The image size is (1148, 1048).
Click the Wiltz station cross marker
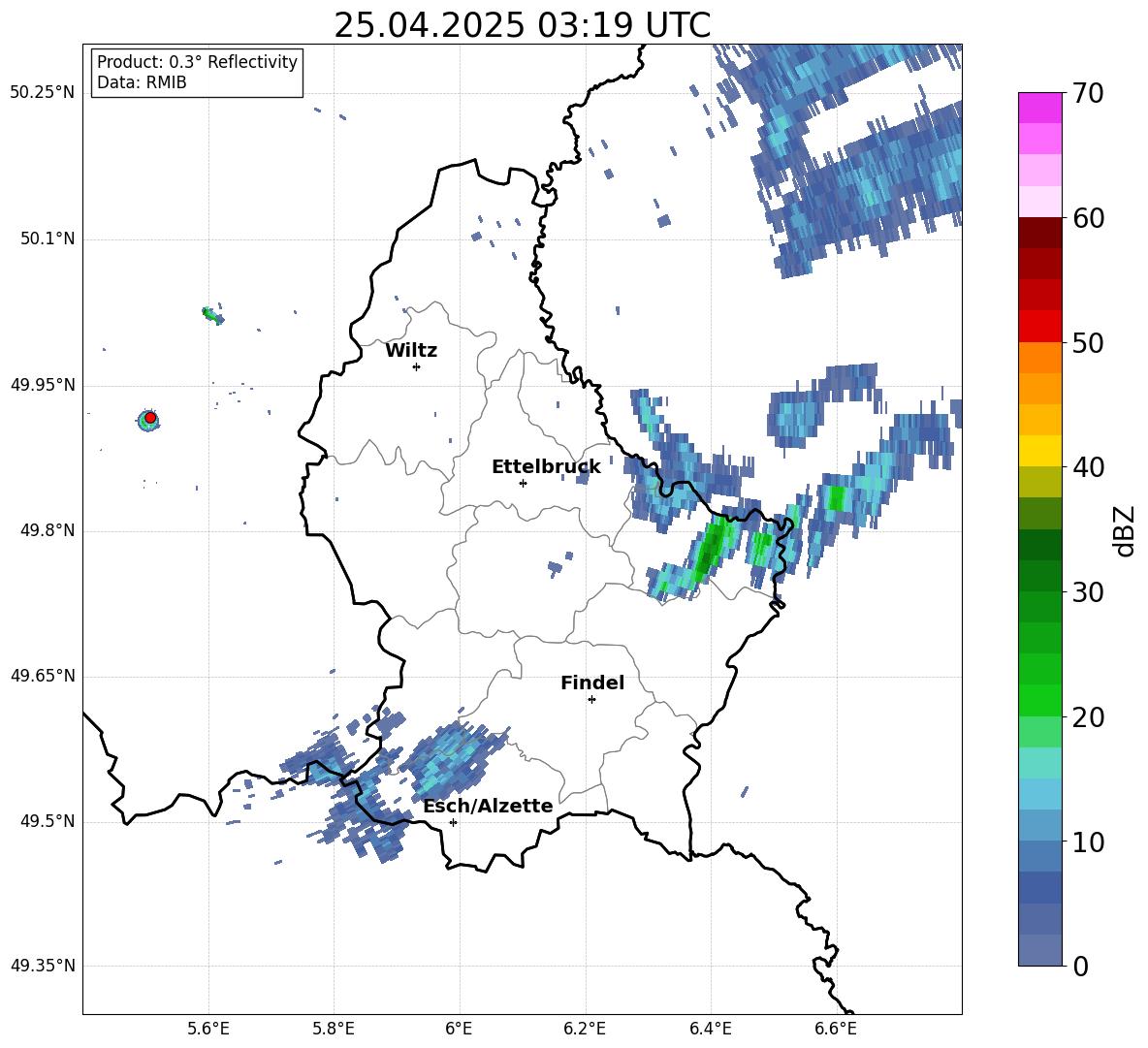[x=417, y=366]
